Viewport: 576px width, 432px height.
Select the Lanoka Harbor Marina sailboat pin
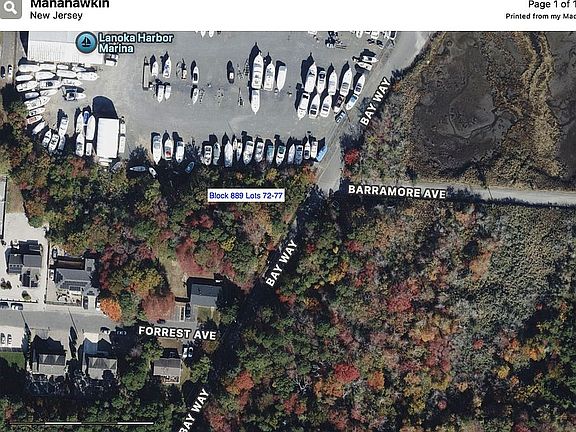point(86,42)
